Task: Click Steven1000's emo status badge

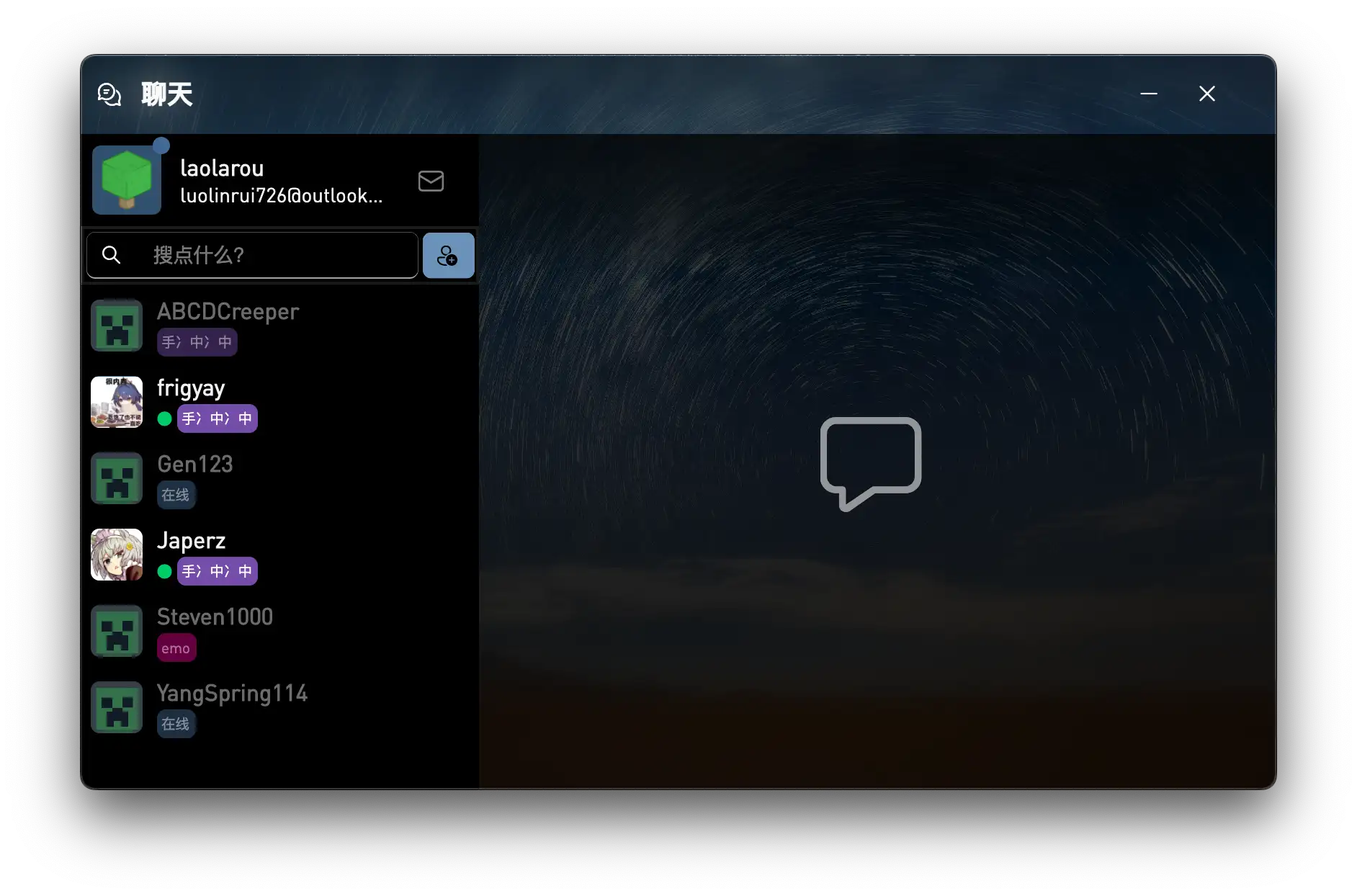Action: point(176,648)
